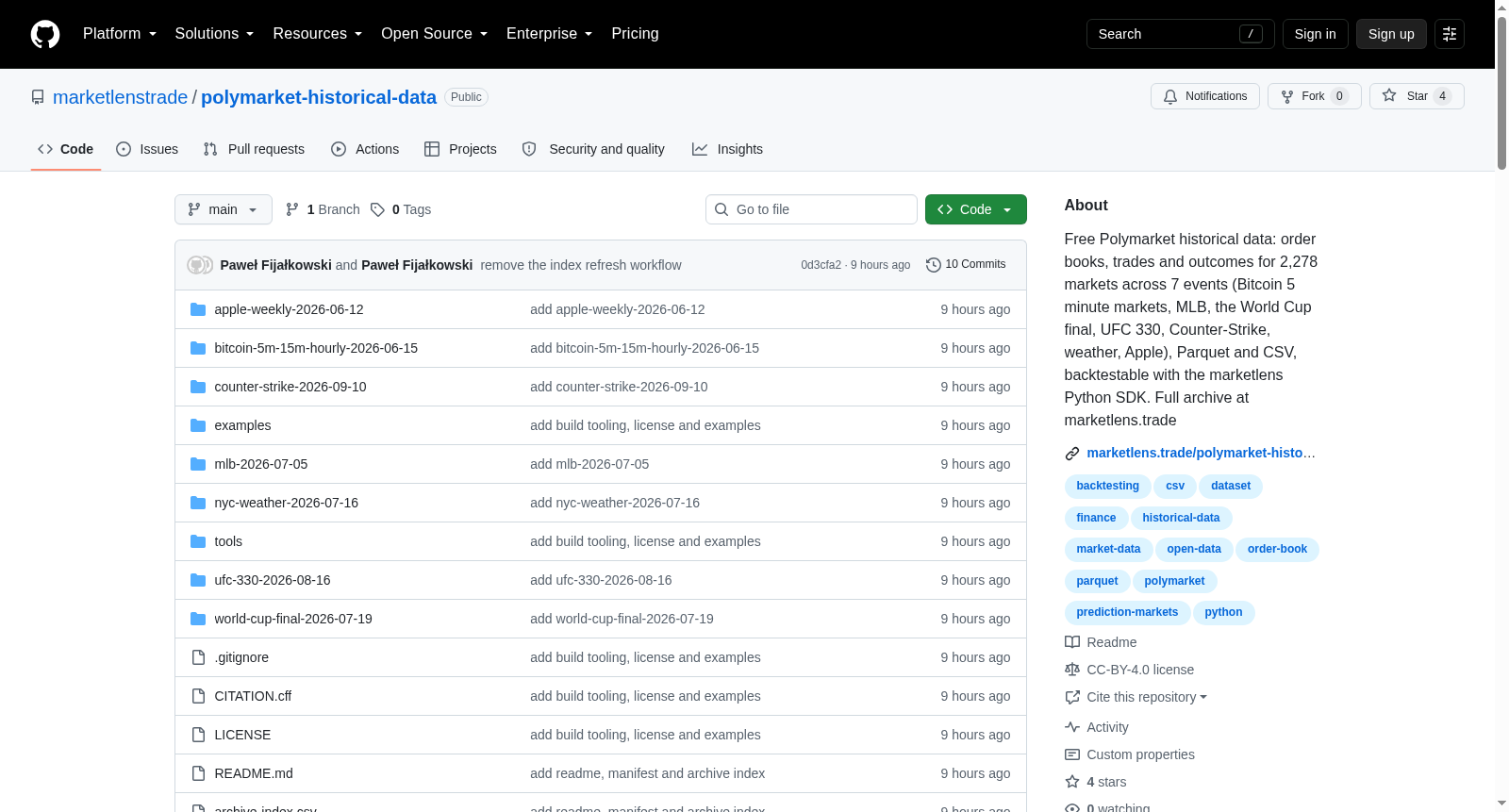Open the command palette icon in header
1509x812 pixels.
(x=1450, y=34)
